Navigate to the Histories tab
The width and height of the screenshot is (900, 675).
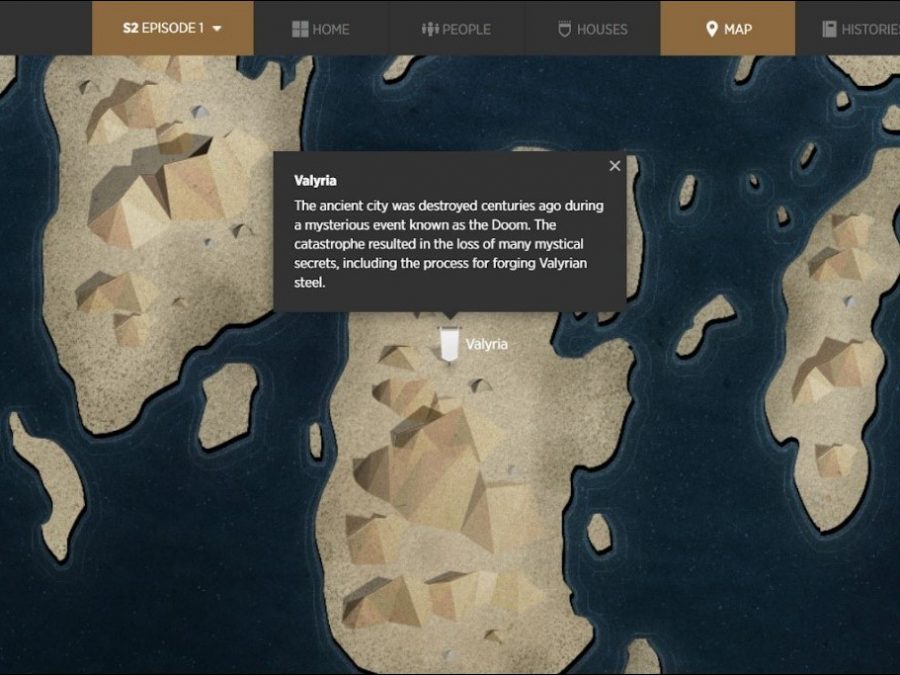point(869,29)
